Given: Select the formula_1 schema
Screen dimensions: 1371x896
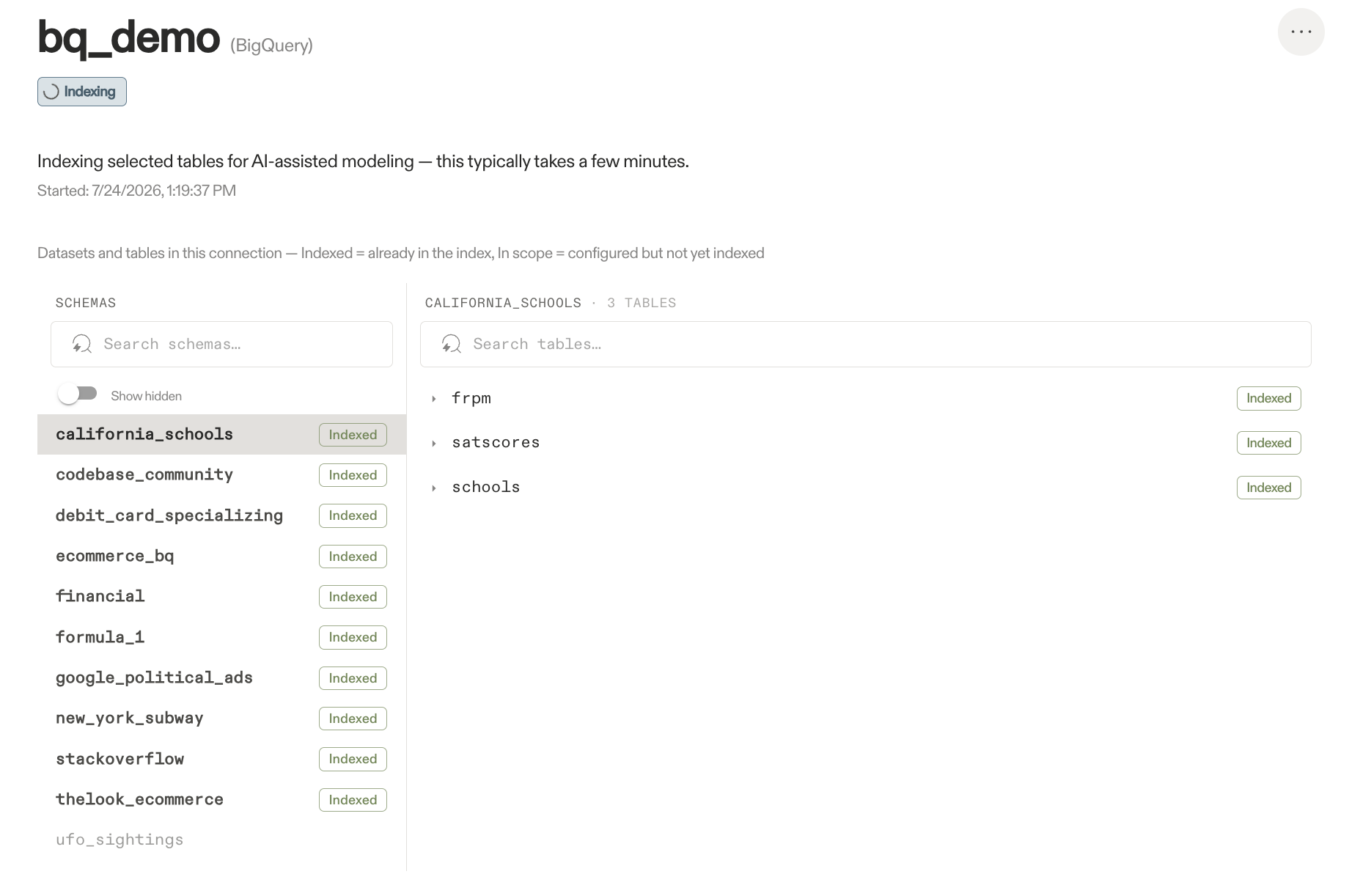Looking at the screenshot, I should pos(221,637).
